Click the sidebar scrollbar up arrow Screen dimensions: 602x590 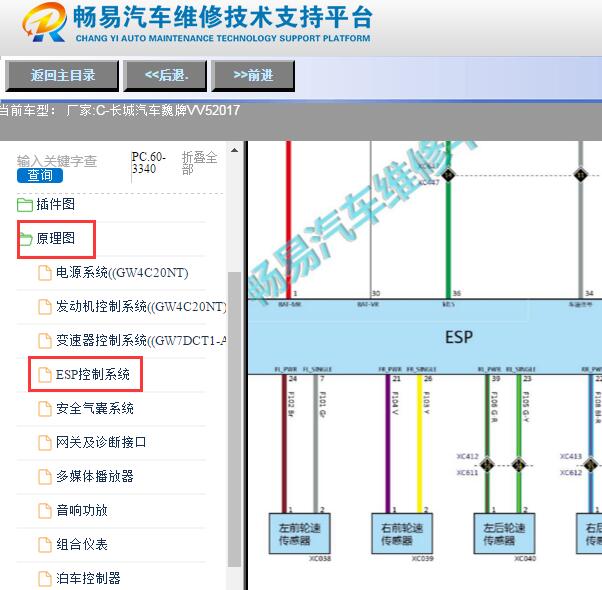tap(234, 150)
